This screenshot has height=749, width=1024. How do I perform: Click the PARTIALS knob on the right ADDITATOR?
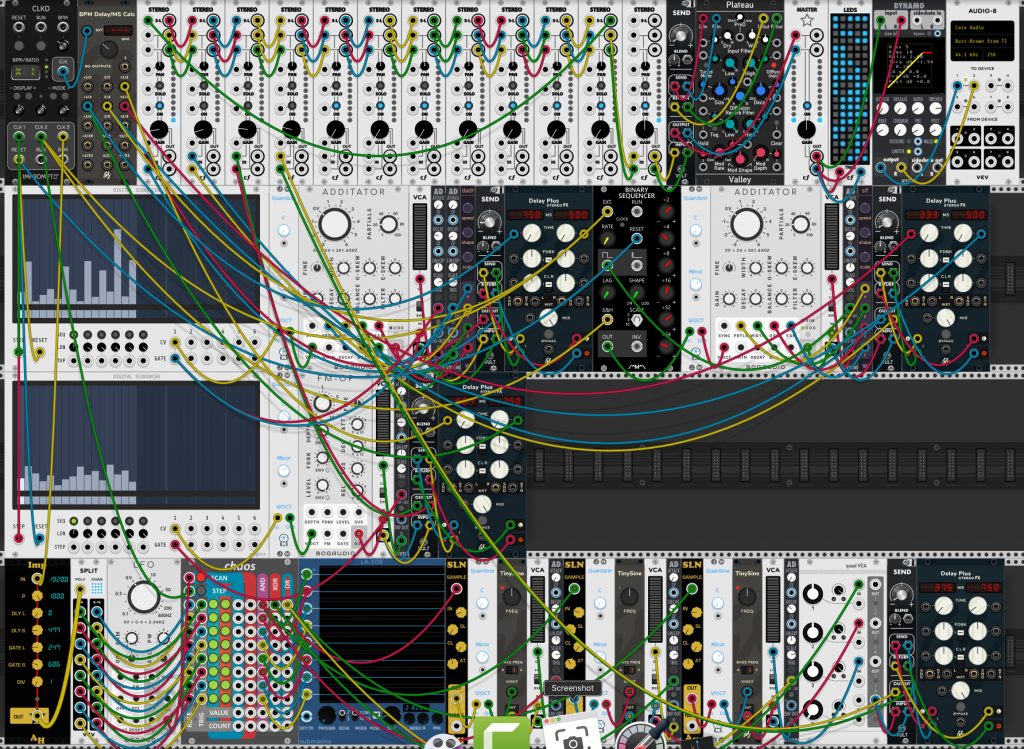(801, 224)
